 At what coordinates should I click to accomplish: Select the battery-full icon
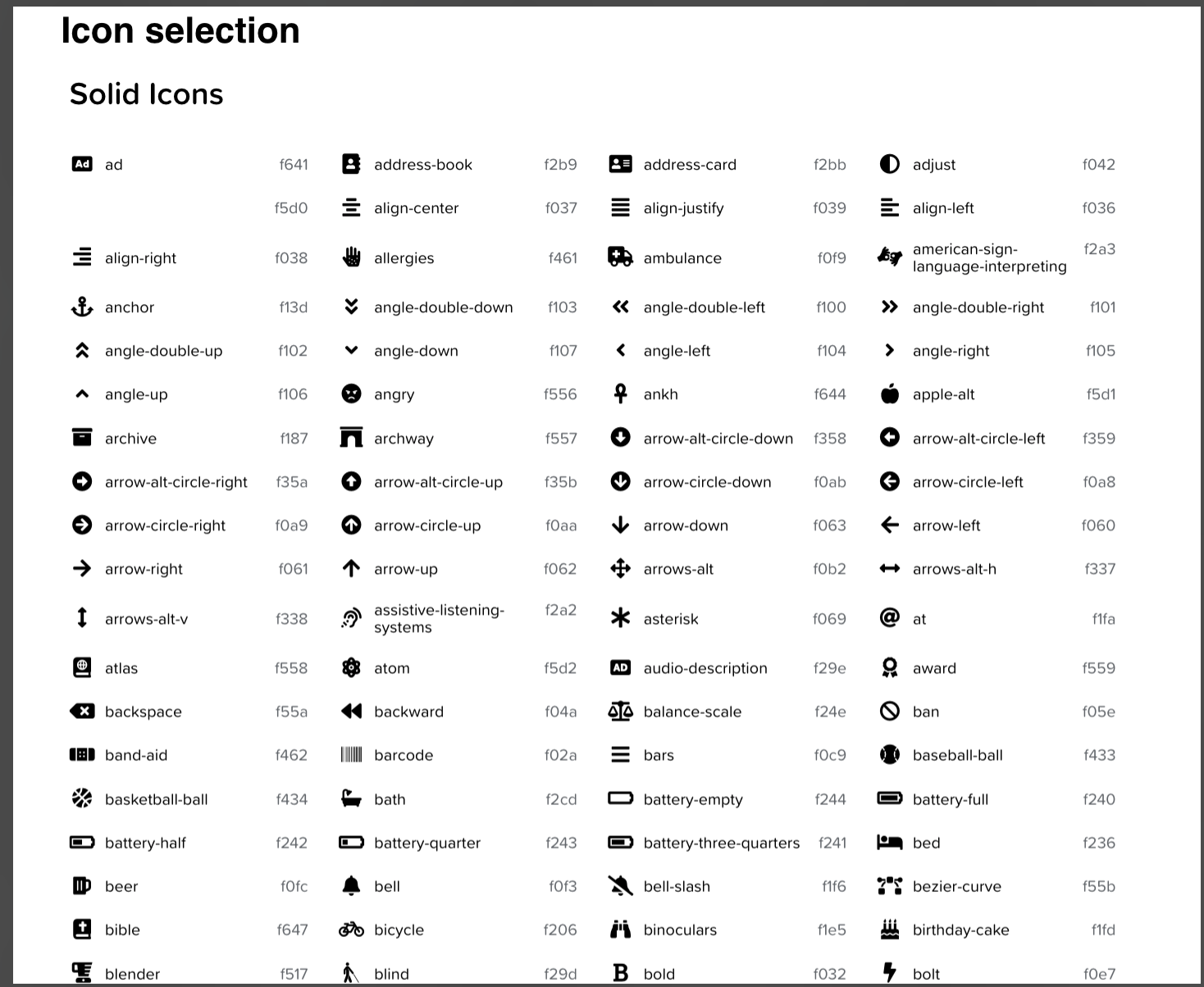coord(890,798)
